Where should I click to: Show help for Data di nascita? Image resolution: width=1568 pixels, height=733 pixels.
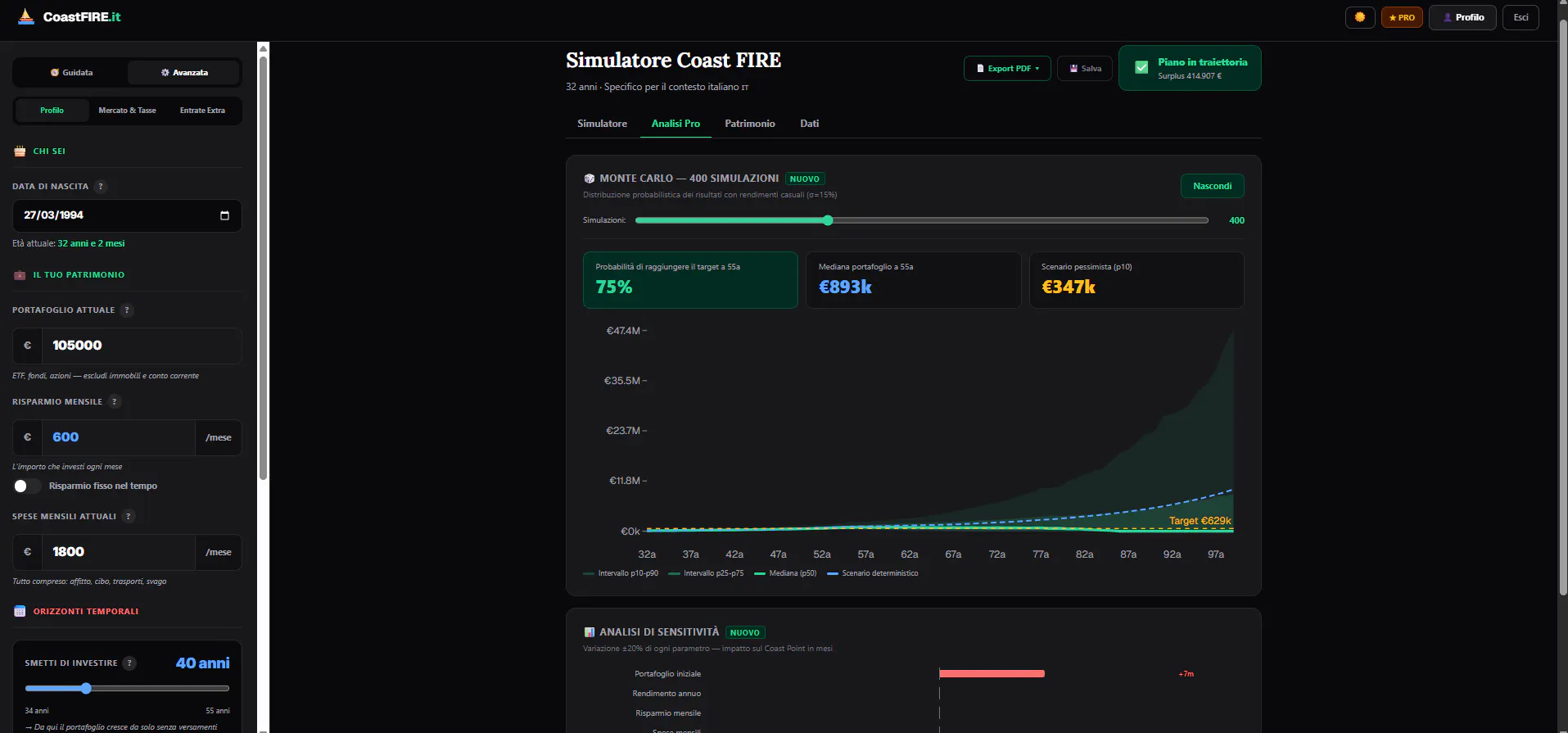[101, 187]
